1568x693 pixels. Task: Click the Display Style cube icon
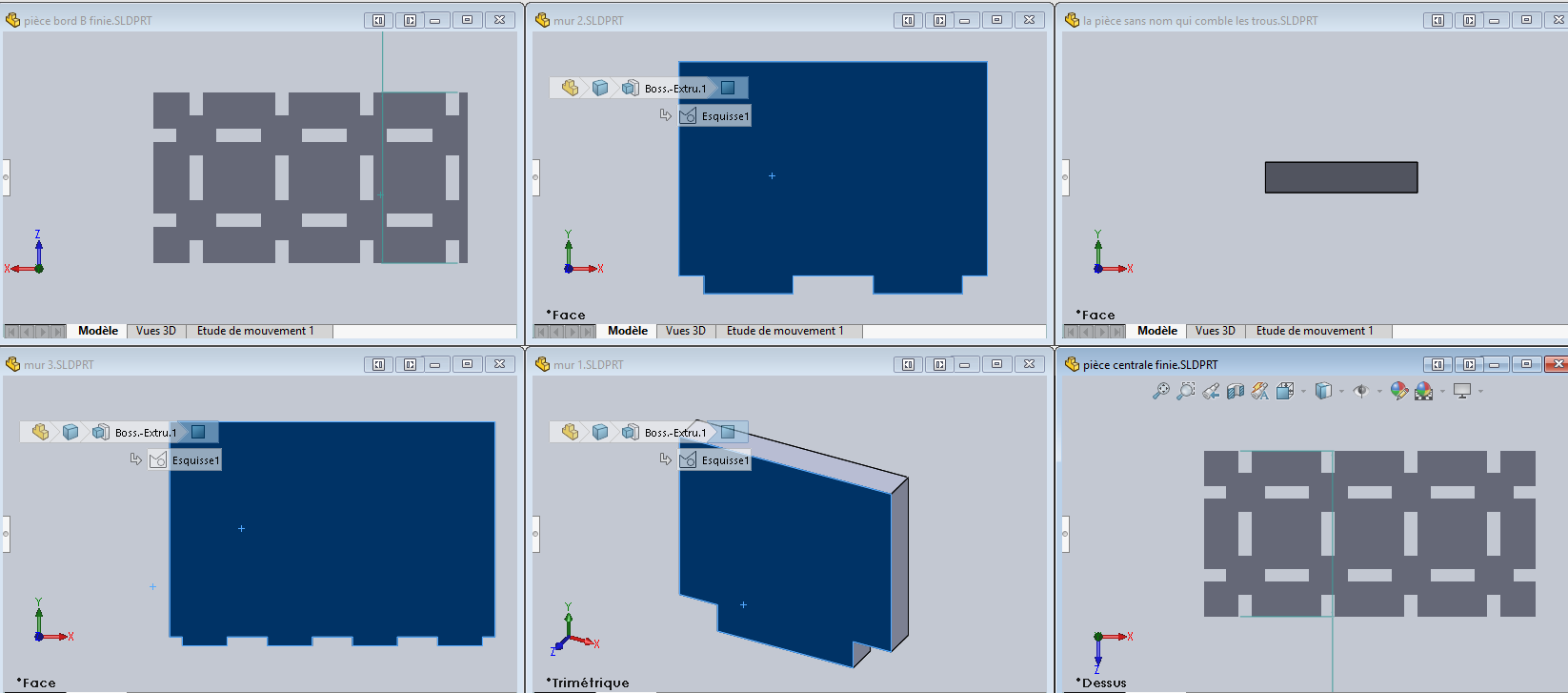(x=1323, y=391)
